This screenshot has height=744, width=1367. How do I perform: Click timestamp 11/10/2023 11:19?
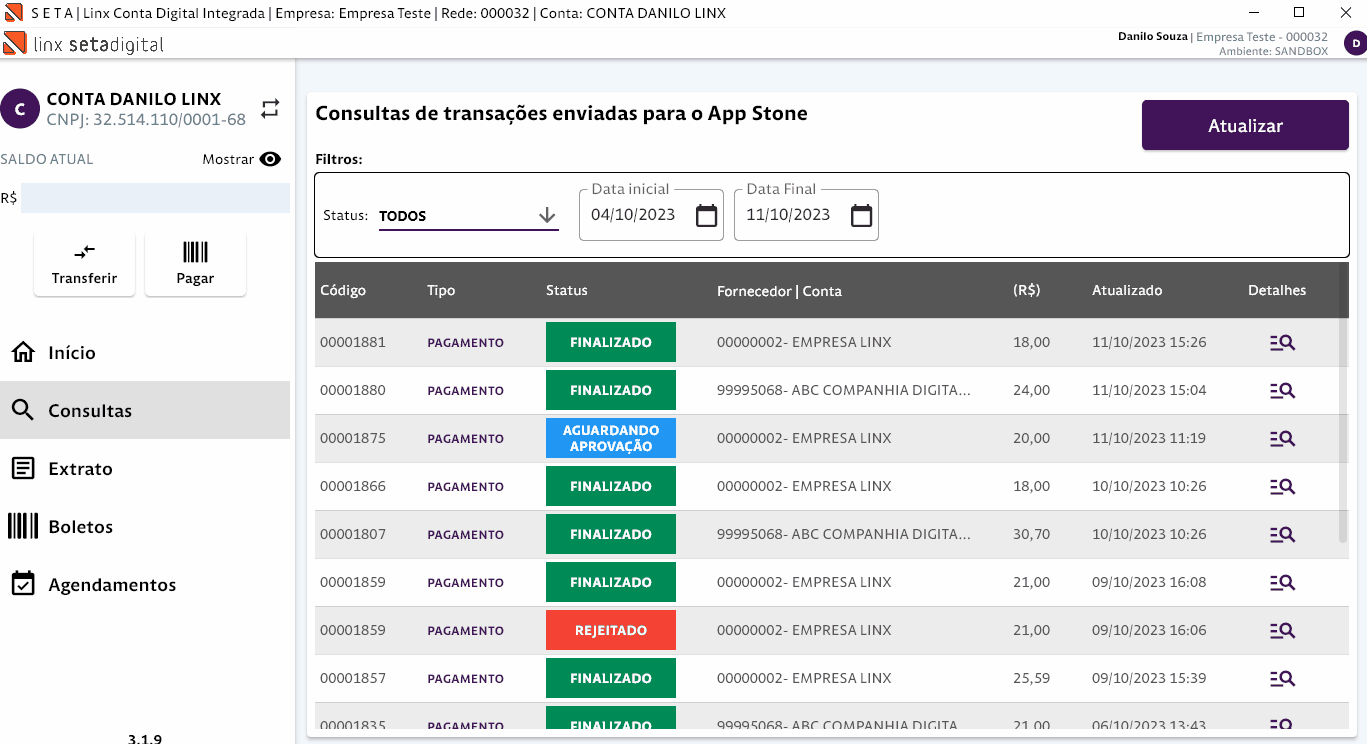1149,439
